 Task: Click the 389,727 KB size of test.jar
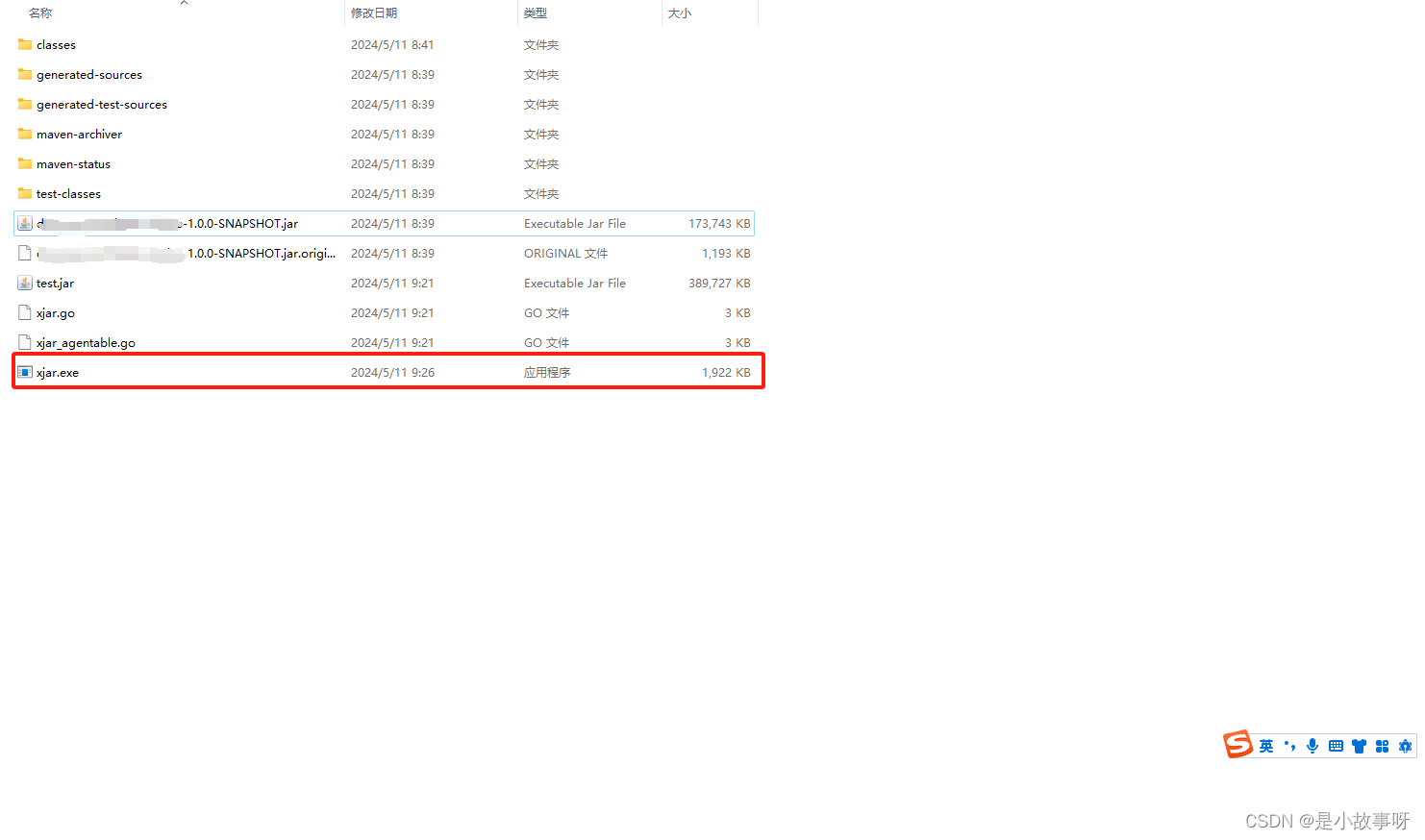719,284
